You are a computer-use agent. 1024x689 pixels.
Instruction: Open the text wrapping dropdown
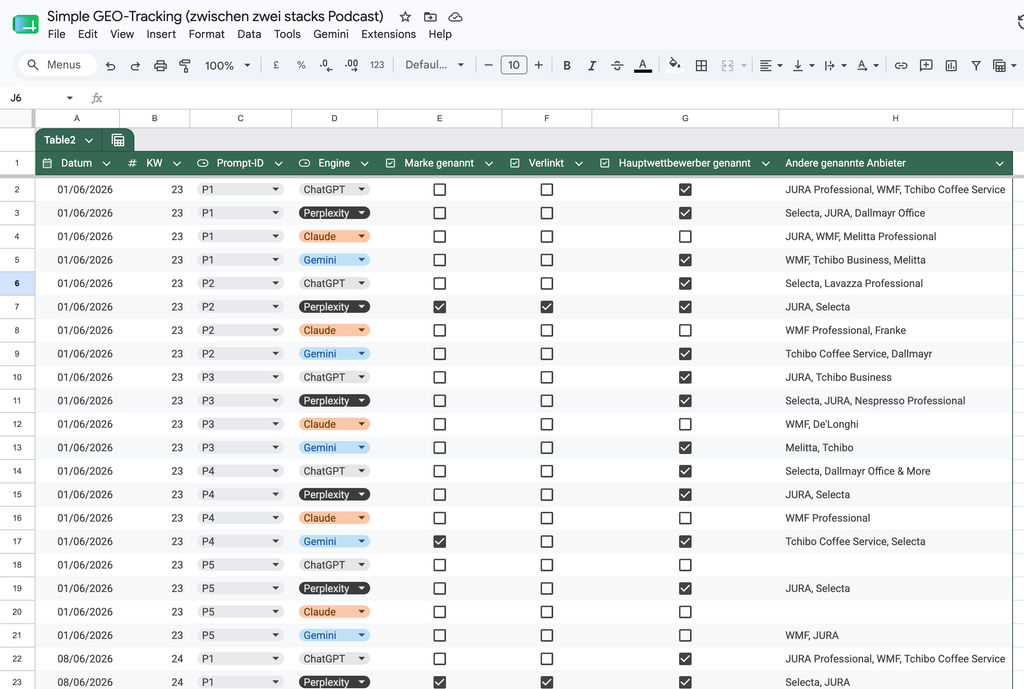point(835,65)
